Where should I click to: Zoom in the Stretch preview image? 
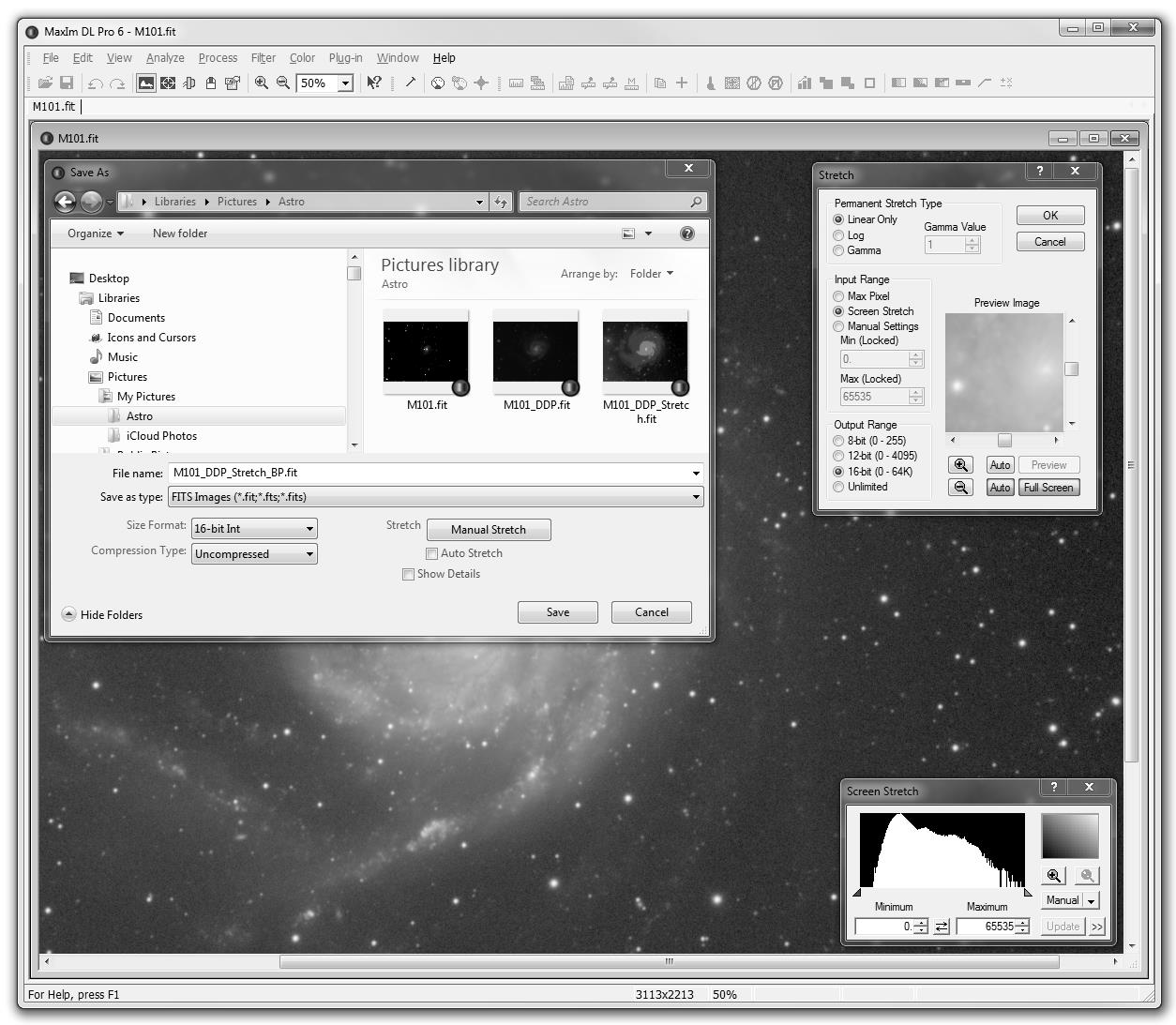tap(960, 465)
